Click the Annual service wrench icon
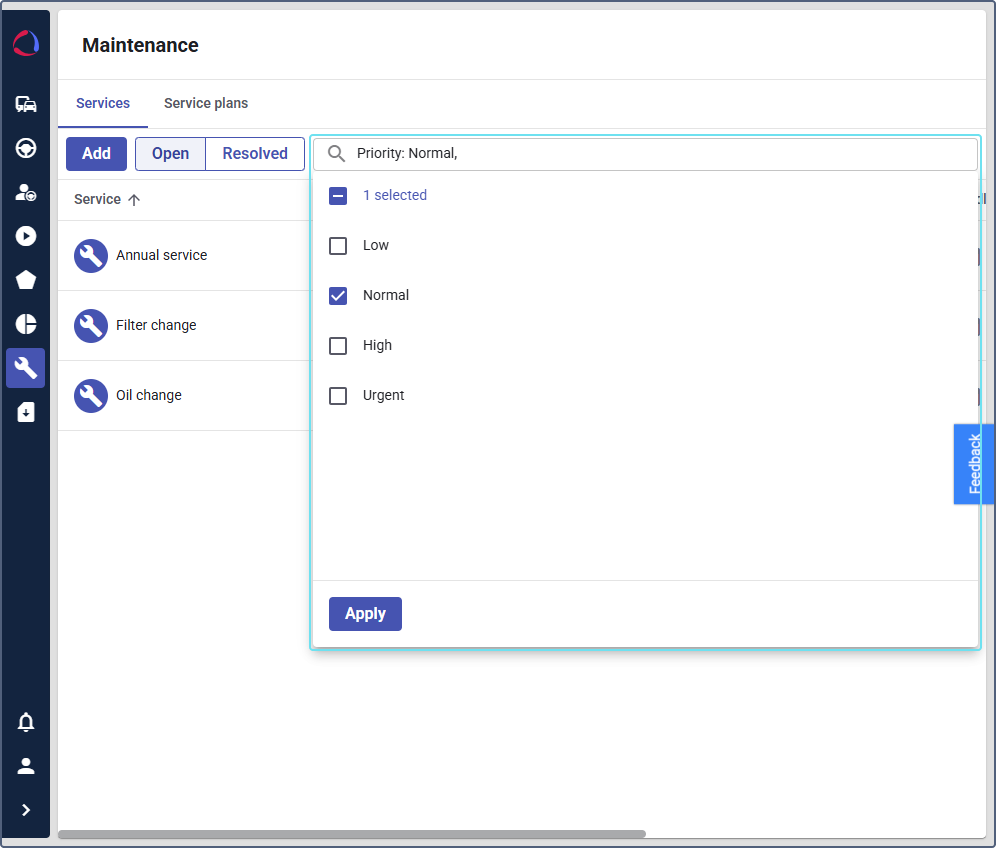Image resolution: width=996 pixels, height=848 pixels. click(91, 255)
